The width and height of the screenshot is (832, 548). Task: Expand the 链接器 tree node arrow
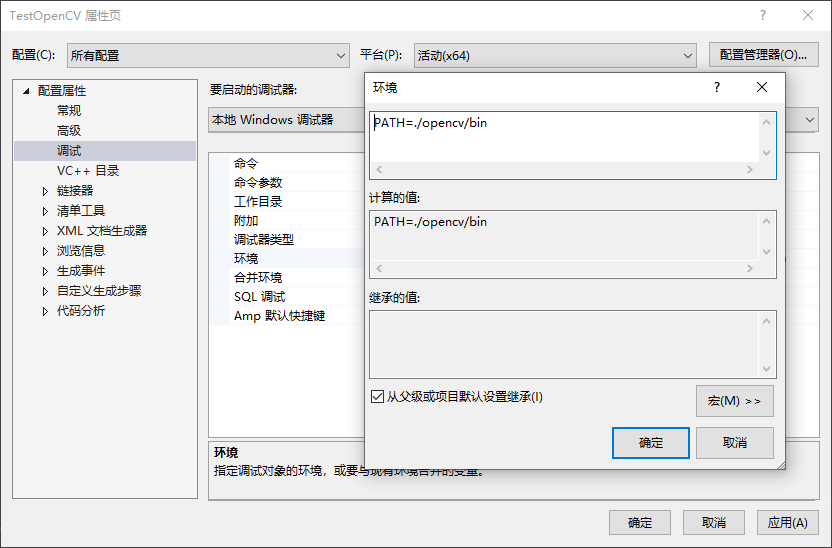[x=45, y=191]
